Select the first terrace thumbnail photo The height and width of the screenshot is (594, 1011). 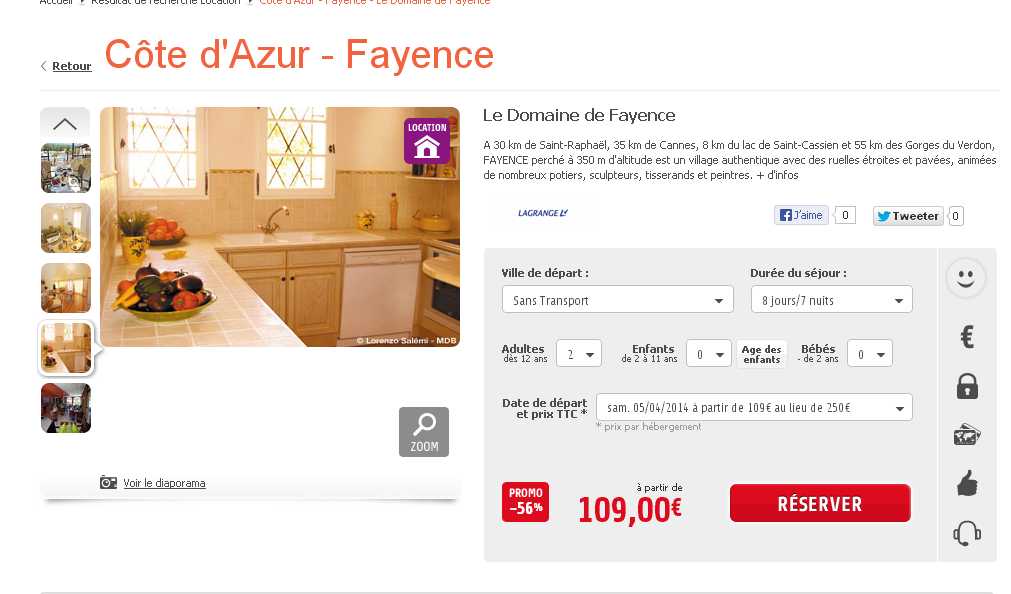[66, 168]
